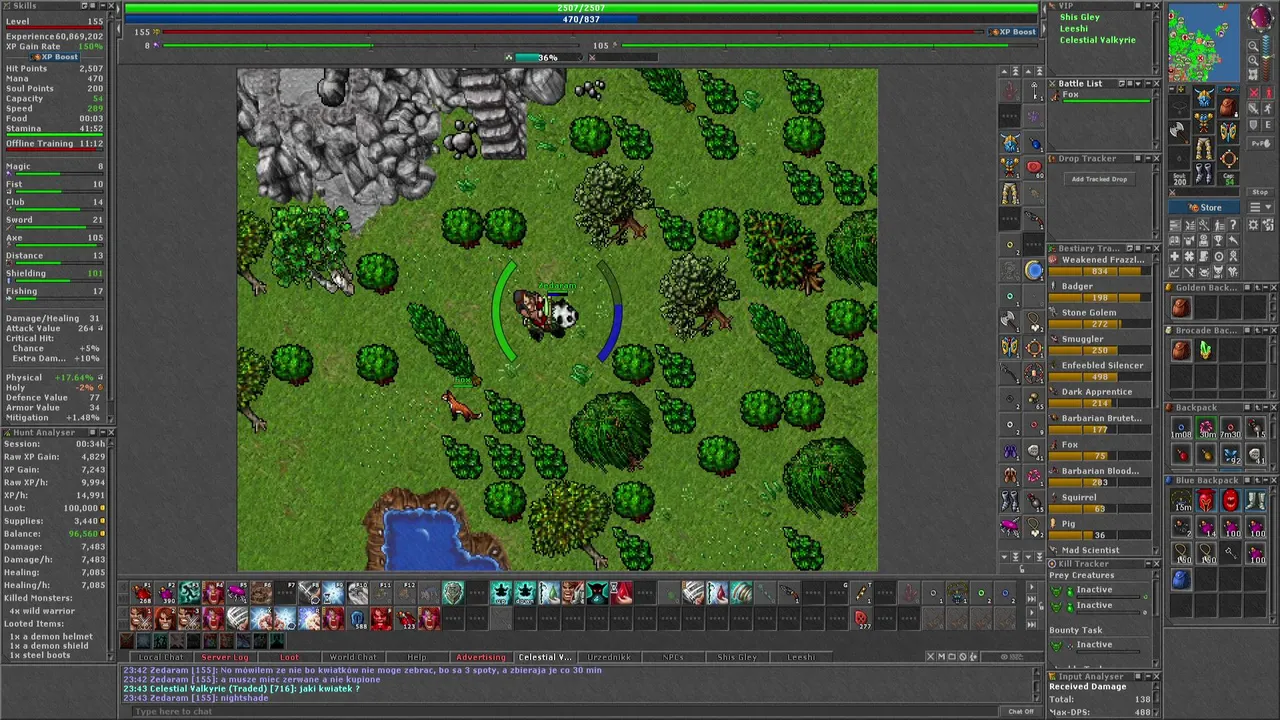Switch to the Advertising chat tab
The height and width of the screenshot is (720, 1280).
481,657
